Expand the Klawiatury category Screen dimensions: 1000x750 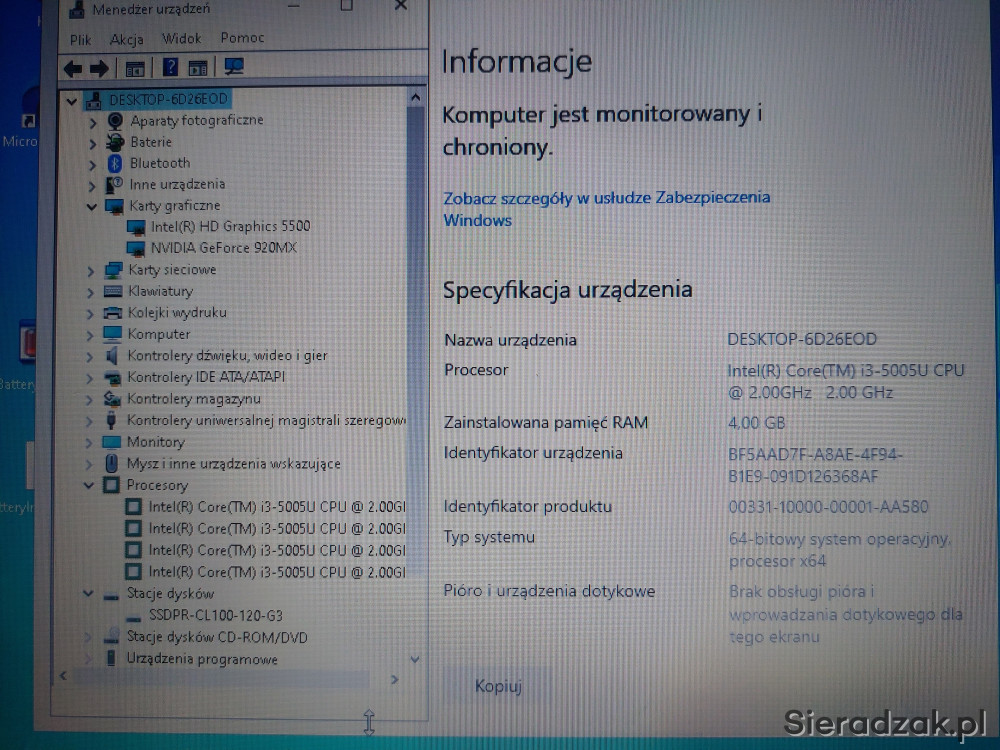(90, 293)
